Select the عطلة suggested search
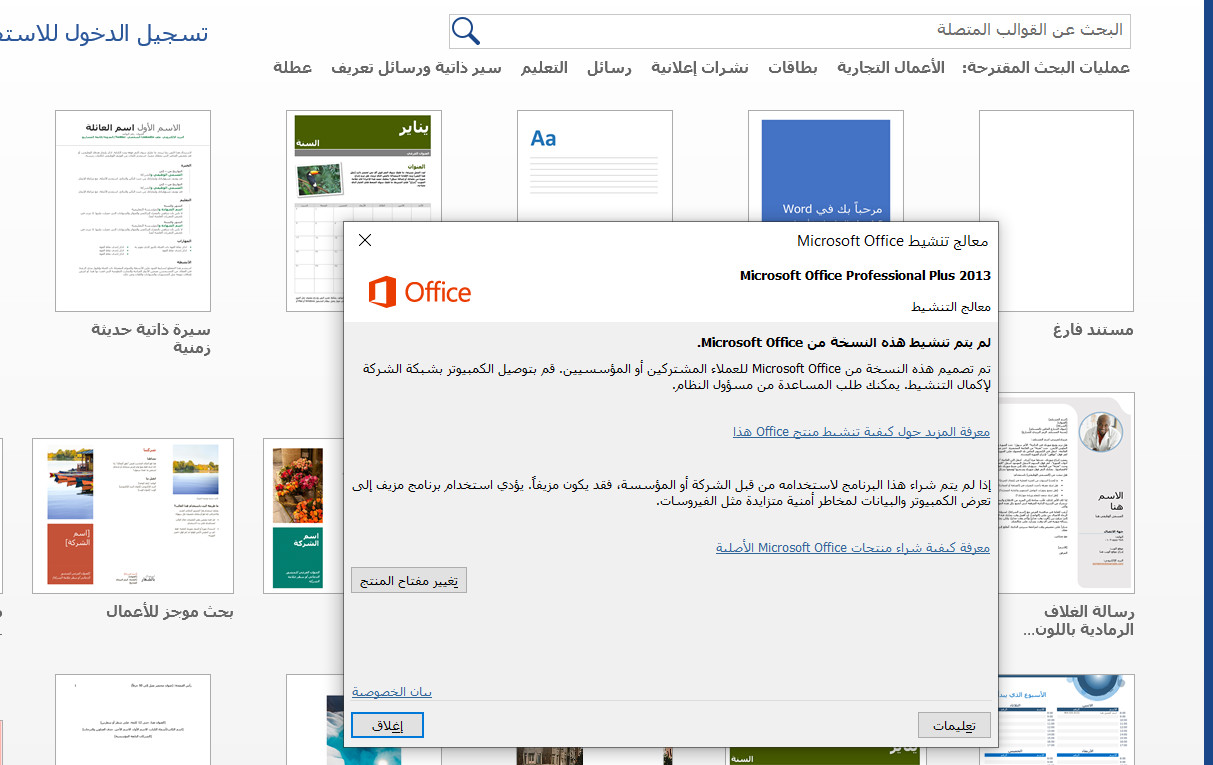This screenshot has height=765, width=1213. pos(293,68)
